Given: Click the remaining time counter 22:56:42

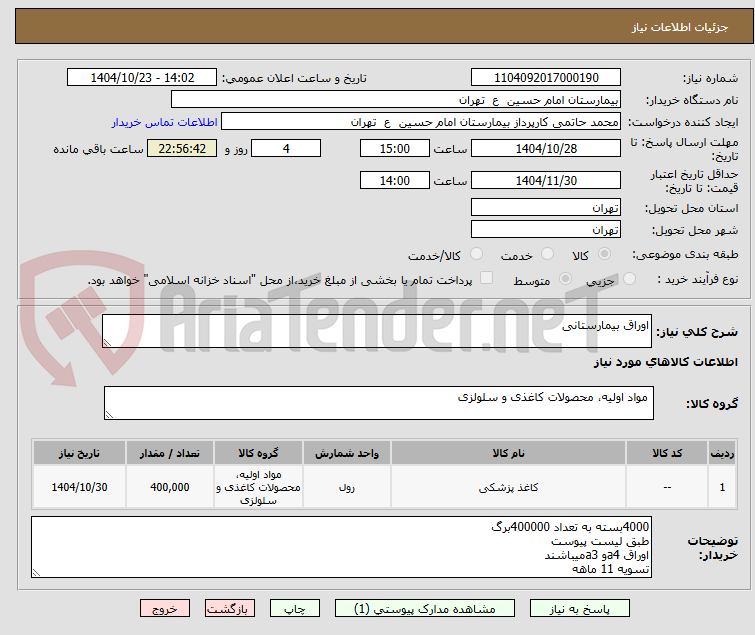Looking at the screenshot, I should click(x=182, y=148).
